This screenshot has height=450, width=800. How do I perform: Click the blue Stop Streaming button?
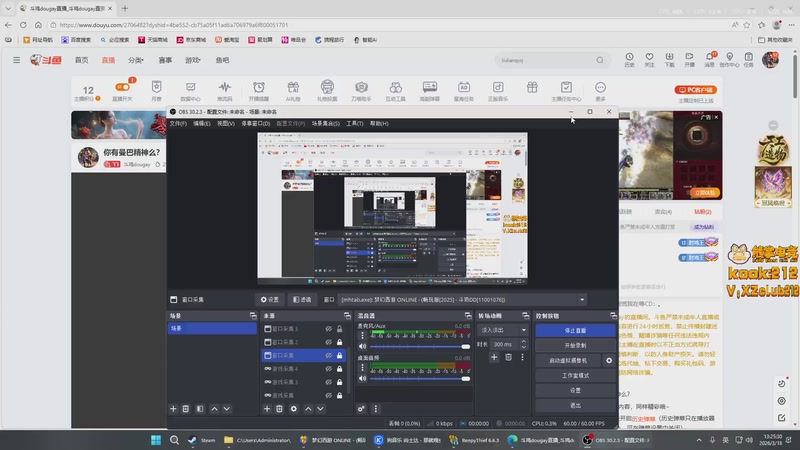point(576,331)
